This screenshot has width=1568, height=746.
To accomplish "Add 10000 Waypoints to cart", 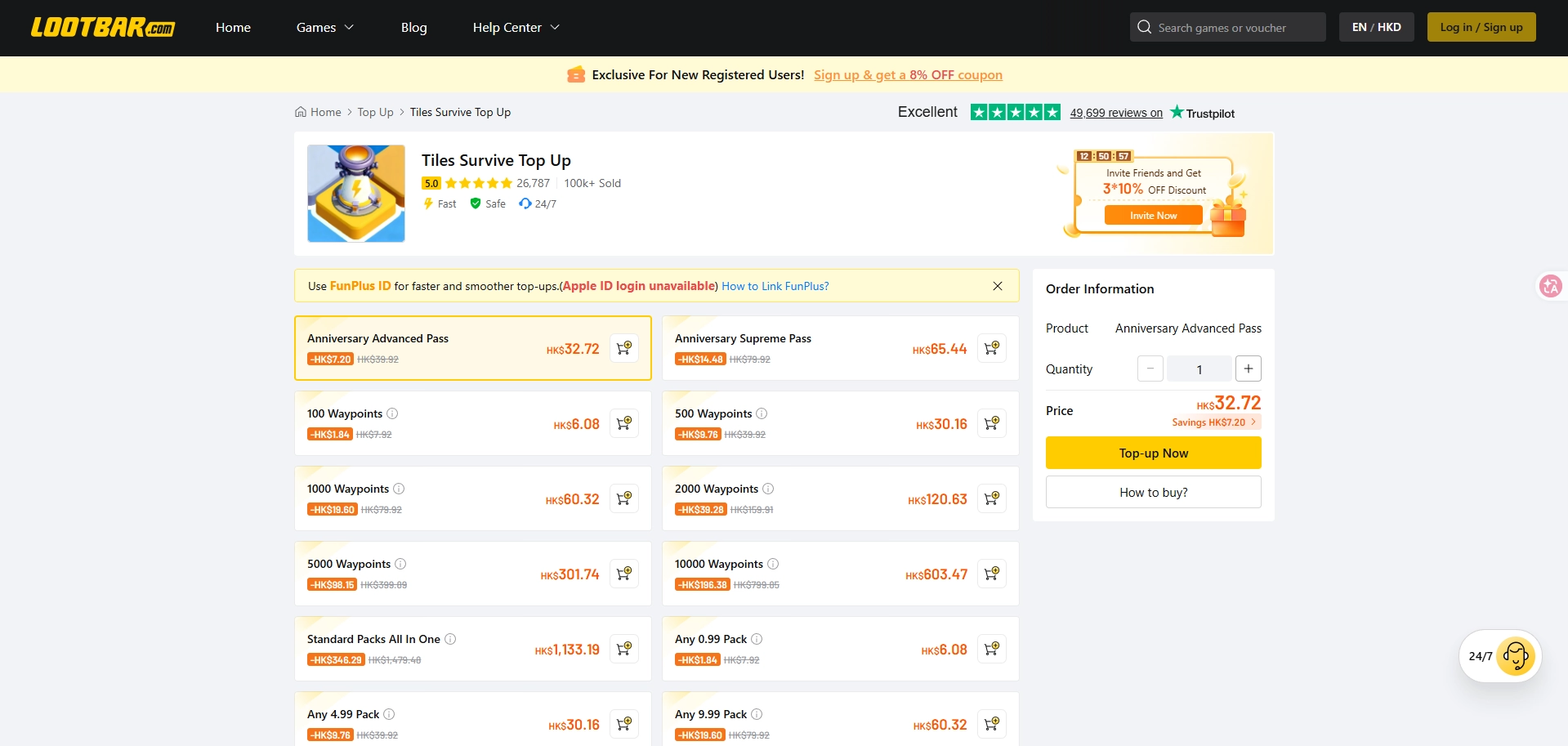I will click(992, 574).
